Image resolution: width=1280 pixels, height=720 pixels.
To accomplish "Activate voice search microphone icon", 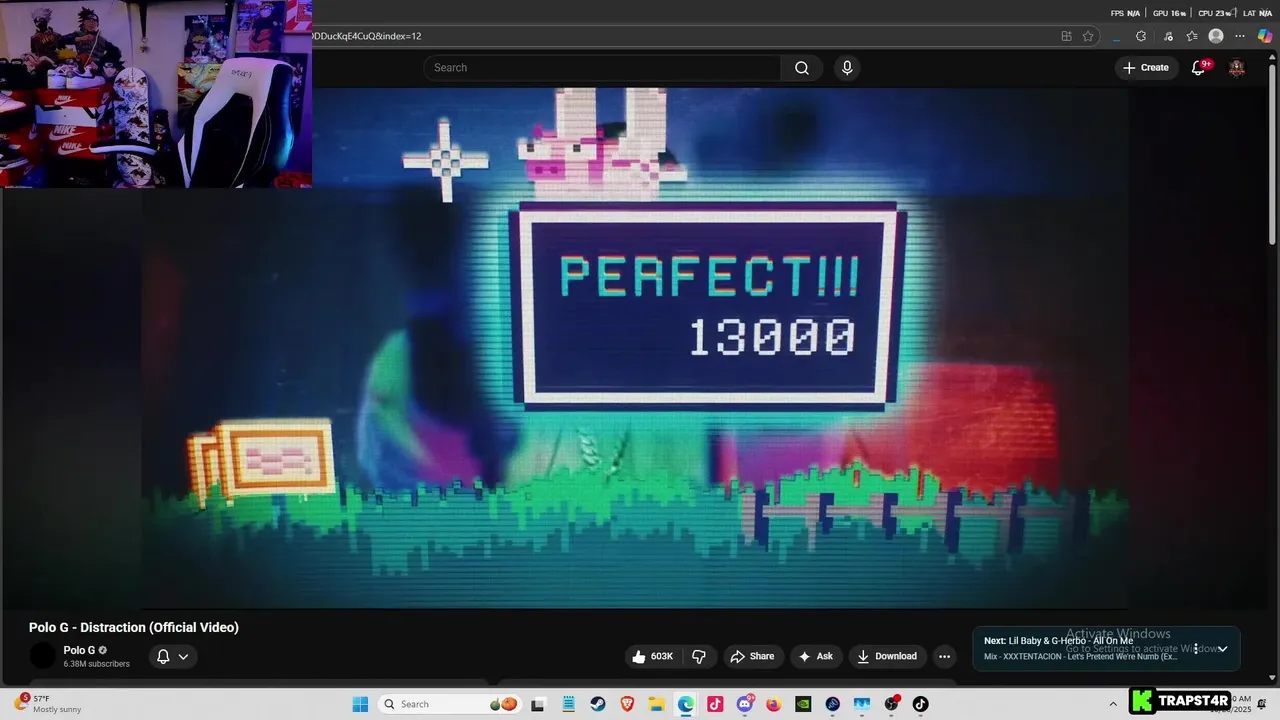I will click(x=847, y=68).
